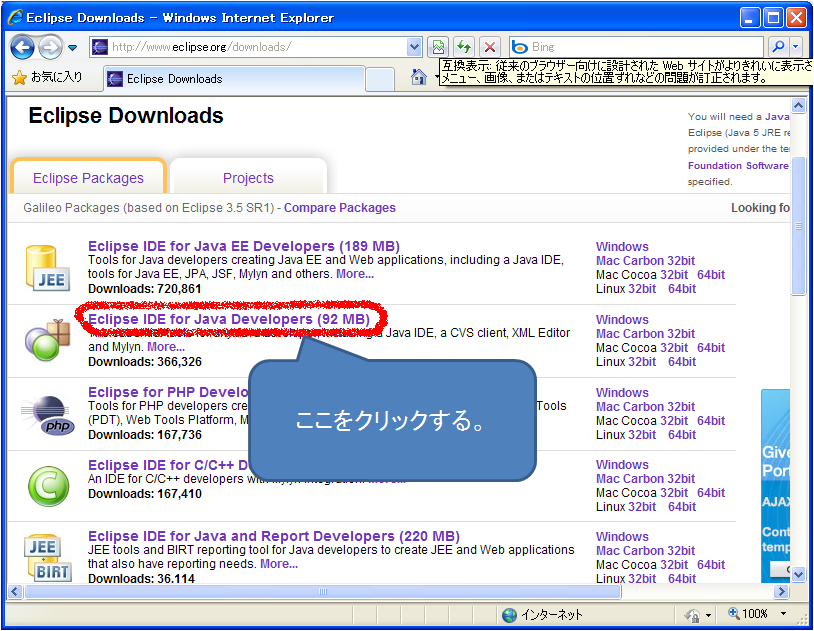Image resolution: width=814 pixels, height=631 pixels.
Task: Click the horizontal scrollbar thumb
Action: click(323, 592)
